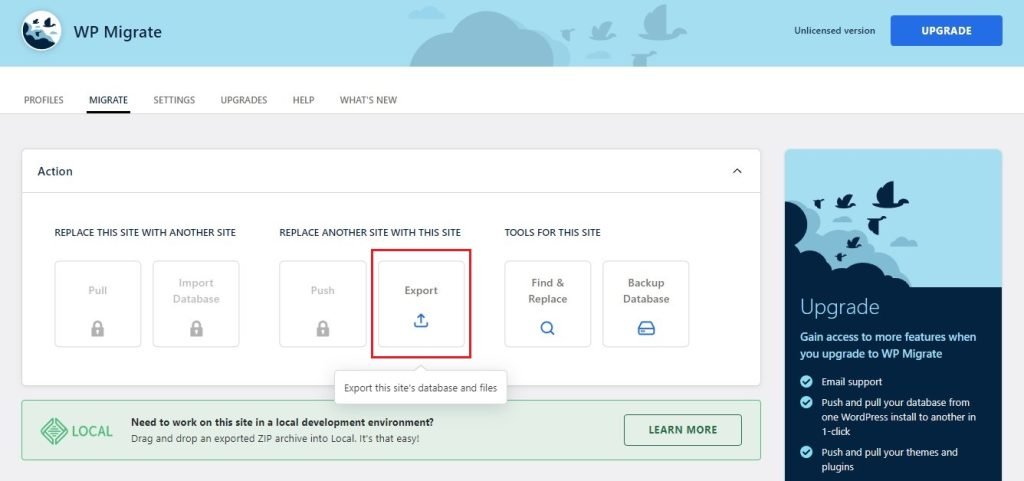Click the WP Migrate logo icon
This screenshot has height=481, width=1024.
tap(41, 32)
